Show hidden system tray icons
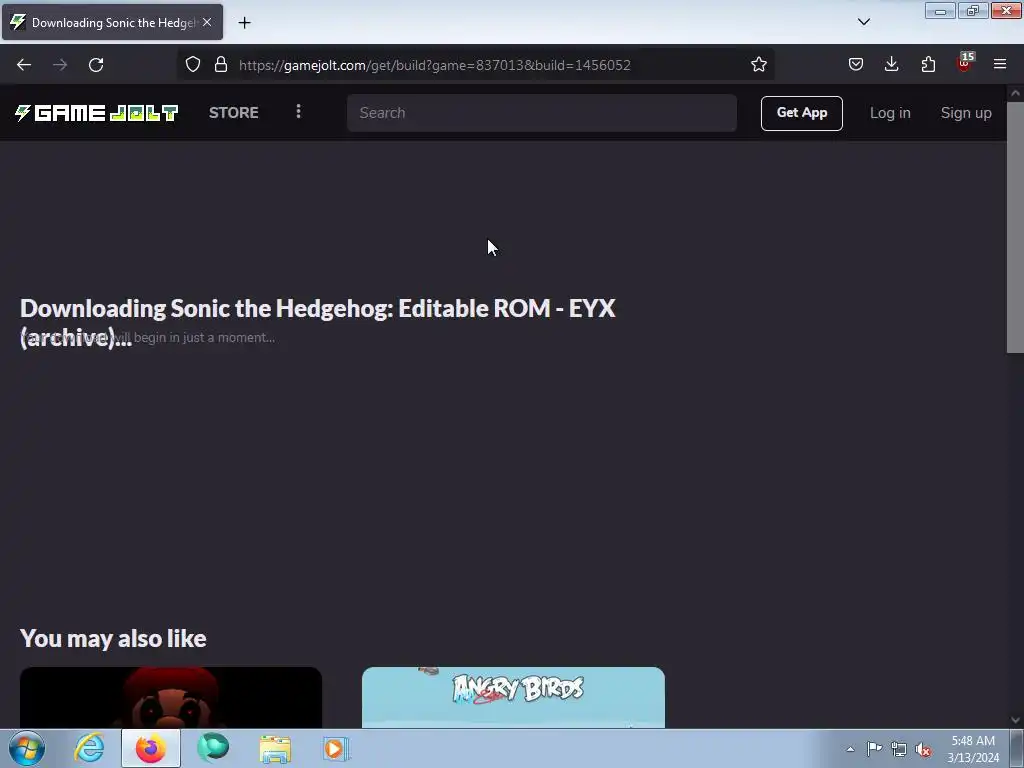Screen dimensions: 1024x768 click(850, 749)
